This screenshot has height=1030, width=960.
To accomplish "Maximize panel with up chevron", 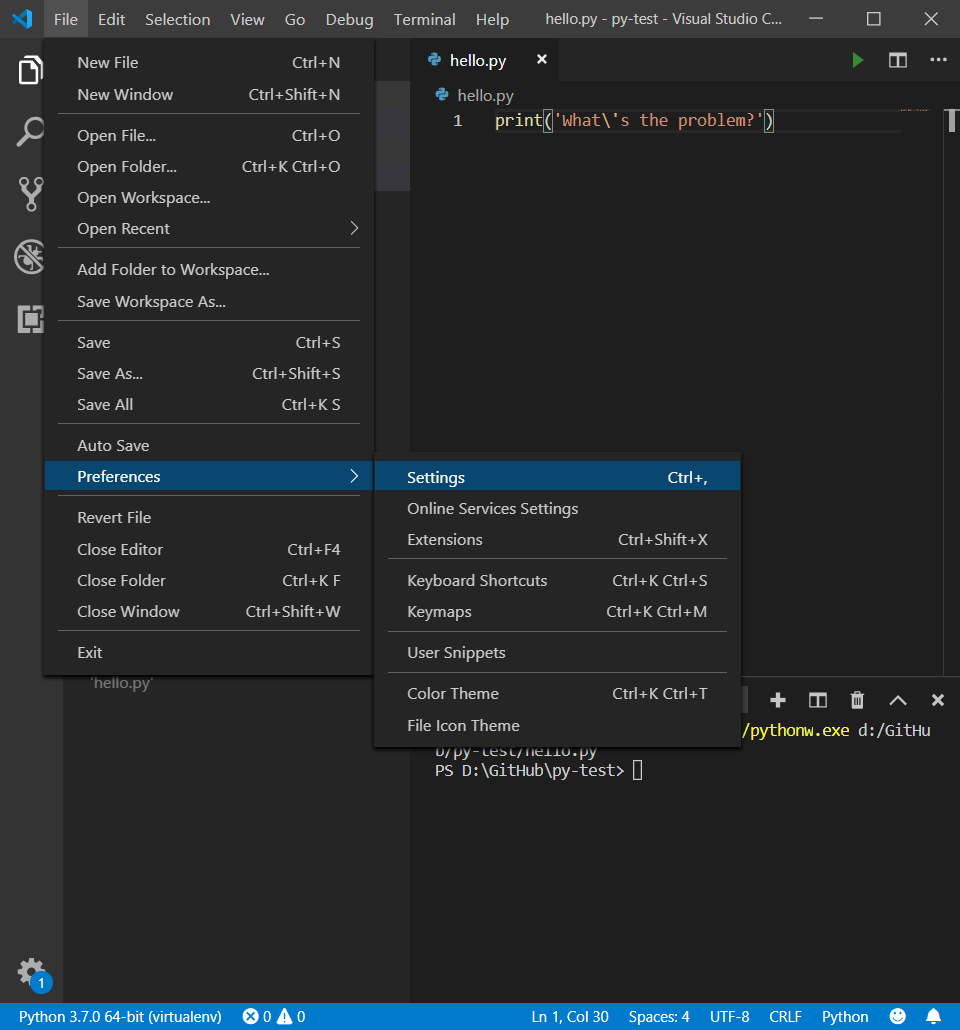I will pos(898,700).
